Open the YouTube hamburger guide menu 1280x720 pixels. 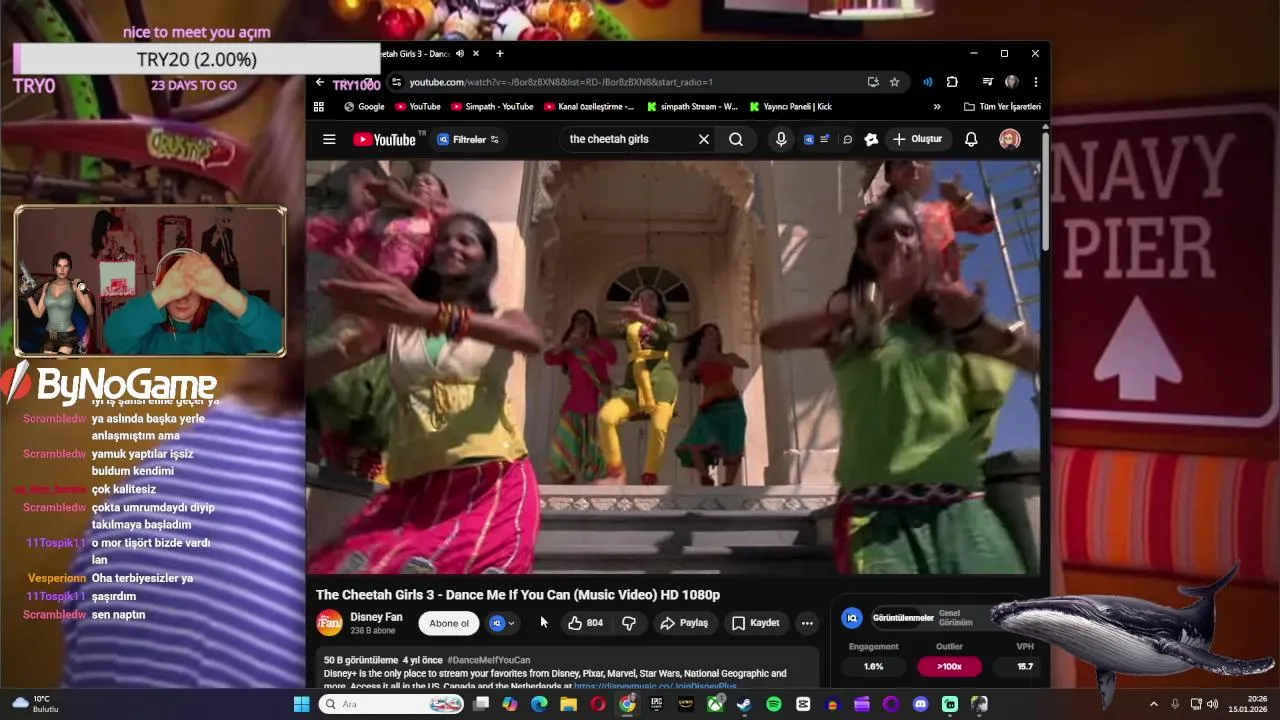(x=329, y=139)
